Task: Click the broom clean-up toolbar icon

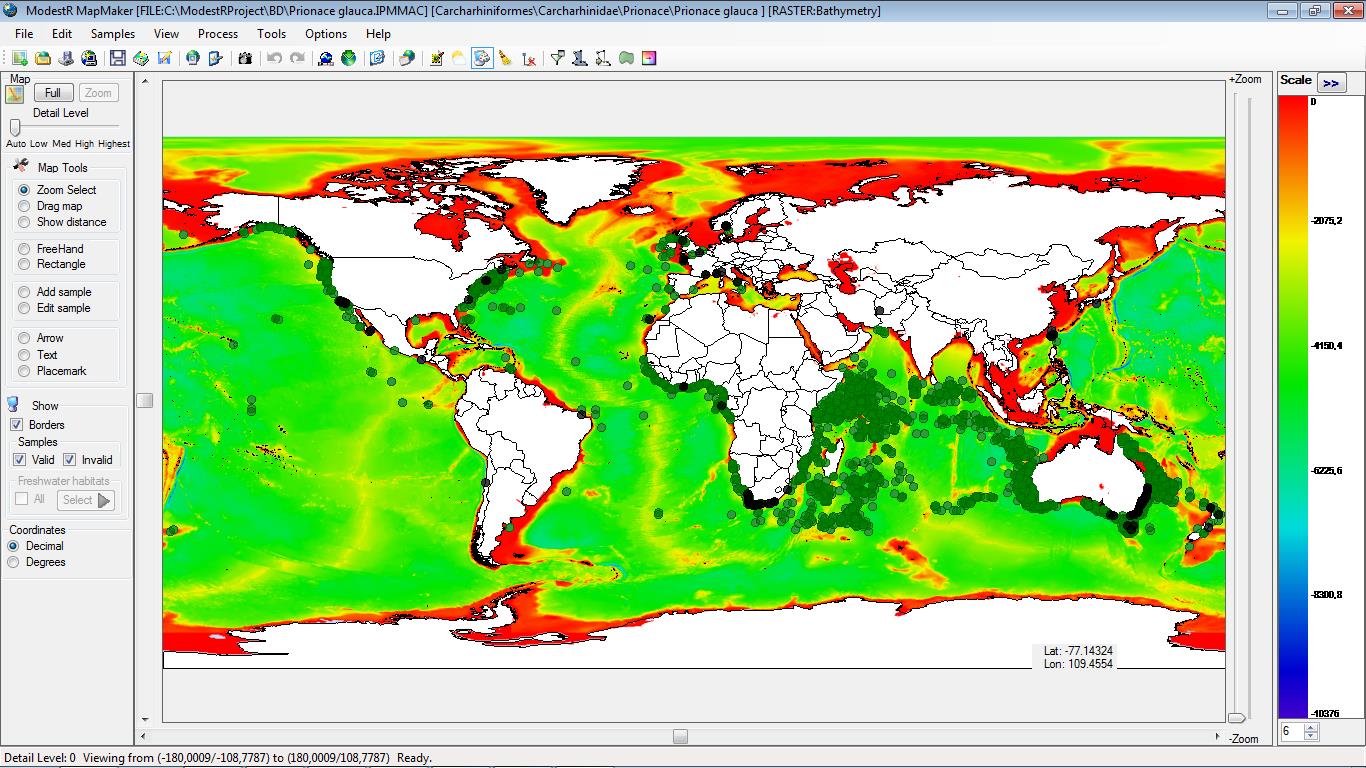Action: [x=505, y=58]
